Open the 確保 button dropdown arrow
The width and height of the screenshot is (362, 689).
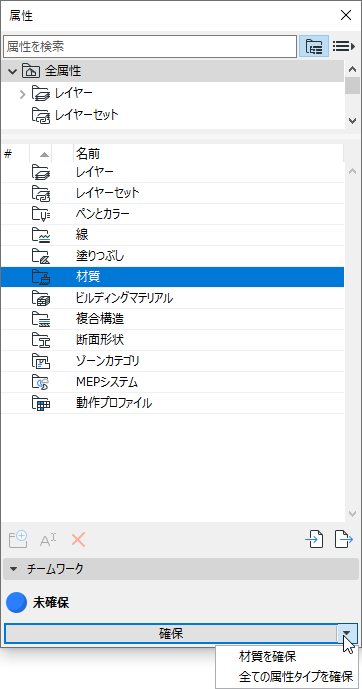pos(348,634)
